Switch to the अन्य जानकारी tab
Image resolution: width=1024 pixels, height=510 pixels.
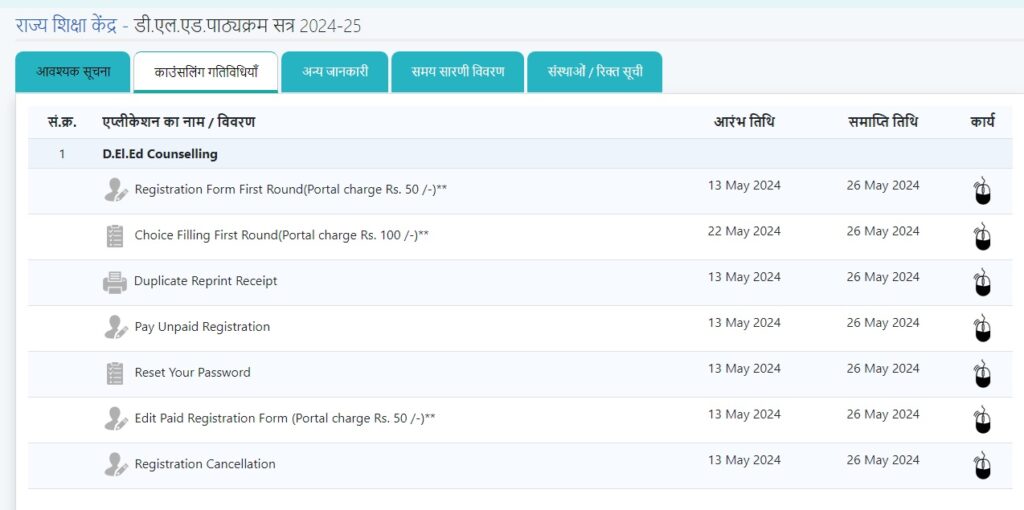[x=335, y=72]
